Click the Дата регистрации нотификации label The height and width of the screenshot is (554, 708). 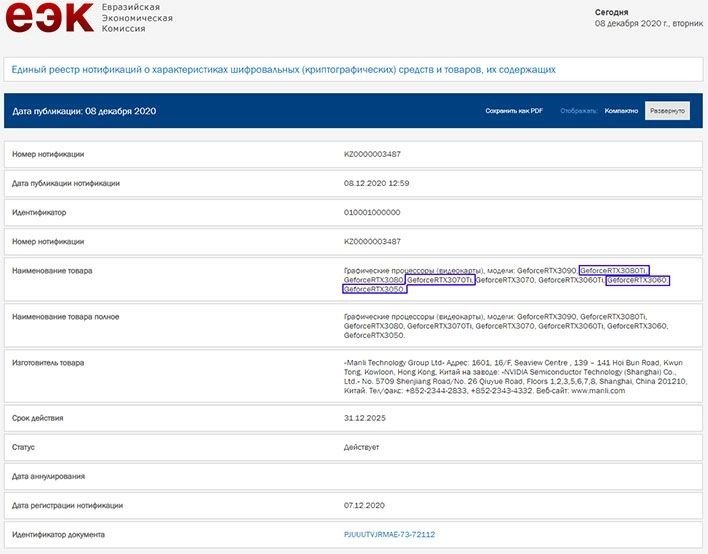click(x=67, y=506)
